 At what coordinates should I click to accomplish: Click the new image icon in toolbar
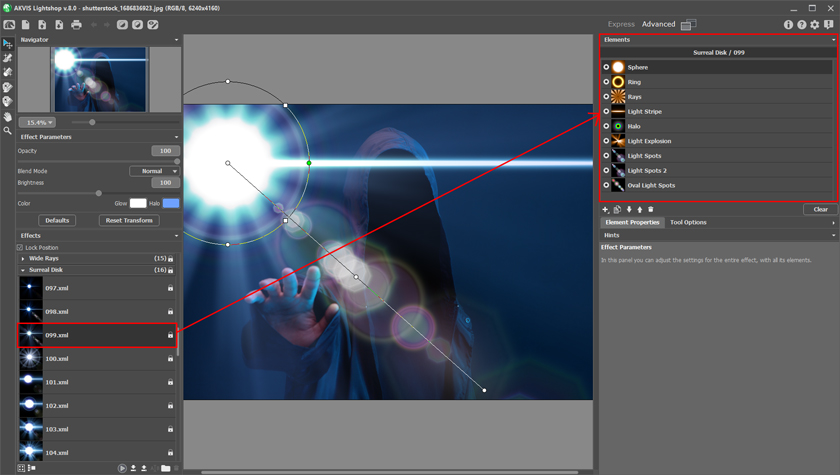coord(26,25)
